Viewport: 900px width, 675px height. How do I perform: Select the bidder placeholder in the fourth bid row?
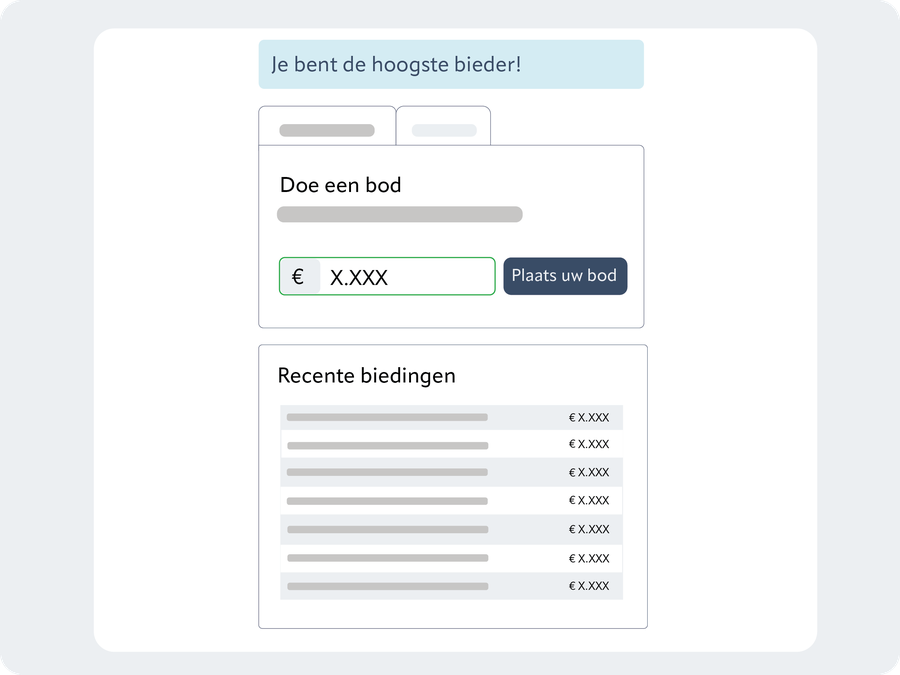point(387,501)
